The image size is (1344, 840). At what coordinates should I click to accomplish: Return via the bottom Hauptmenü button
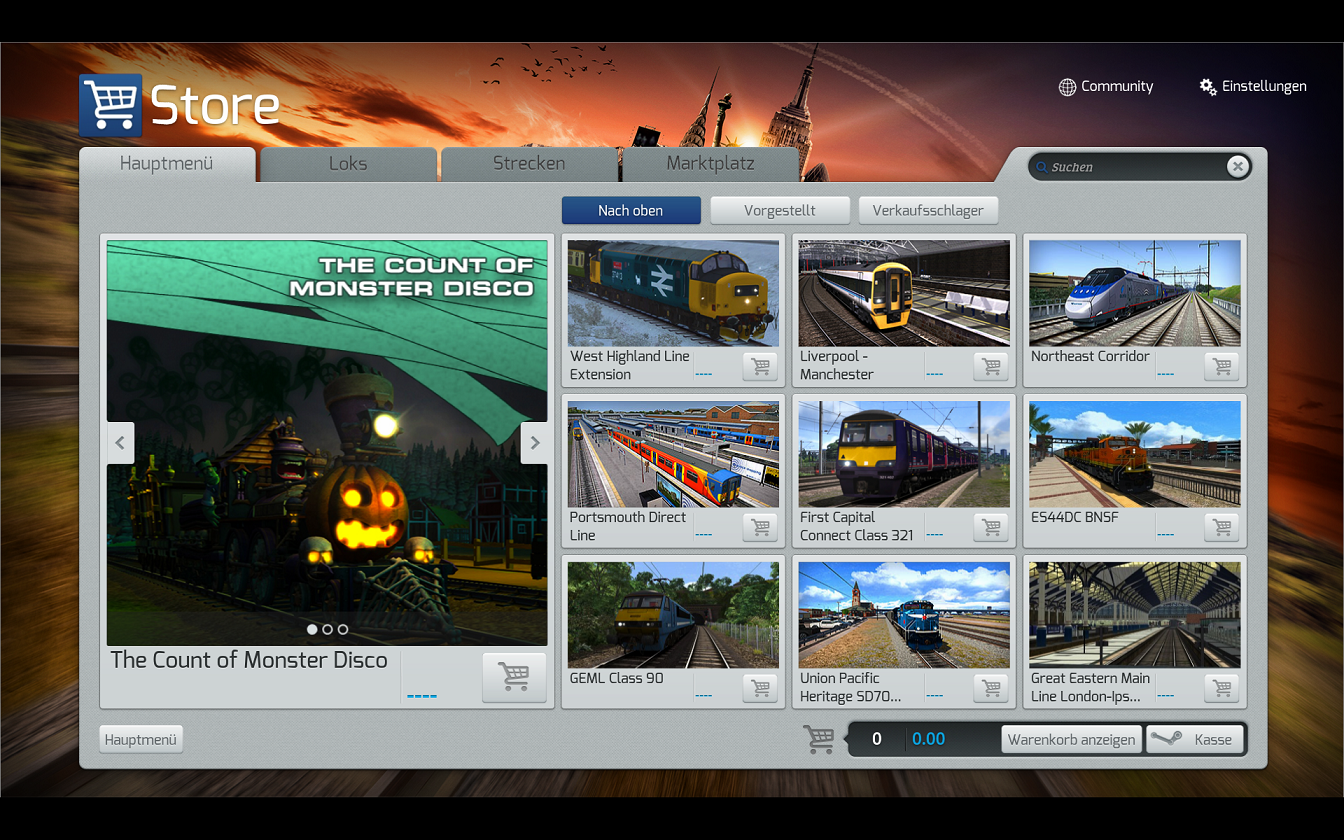[x=141, y=740]
